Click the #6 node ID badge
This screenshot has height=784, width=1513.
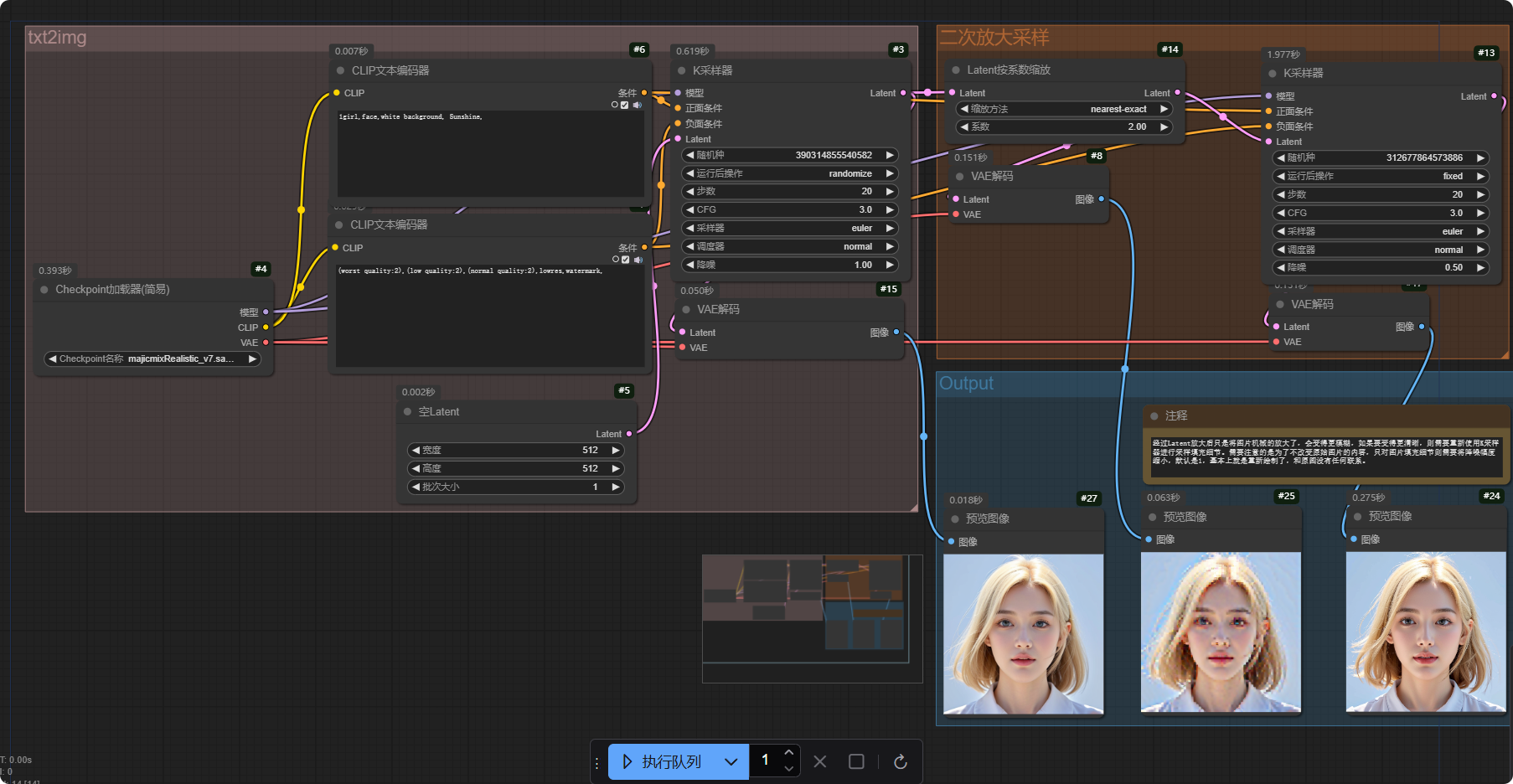tap(639, 50)
